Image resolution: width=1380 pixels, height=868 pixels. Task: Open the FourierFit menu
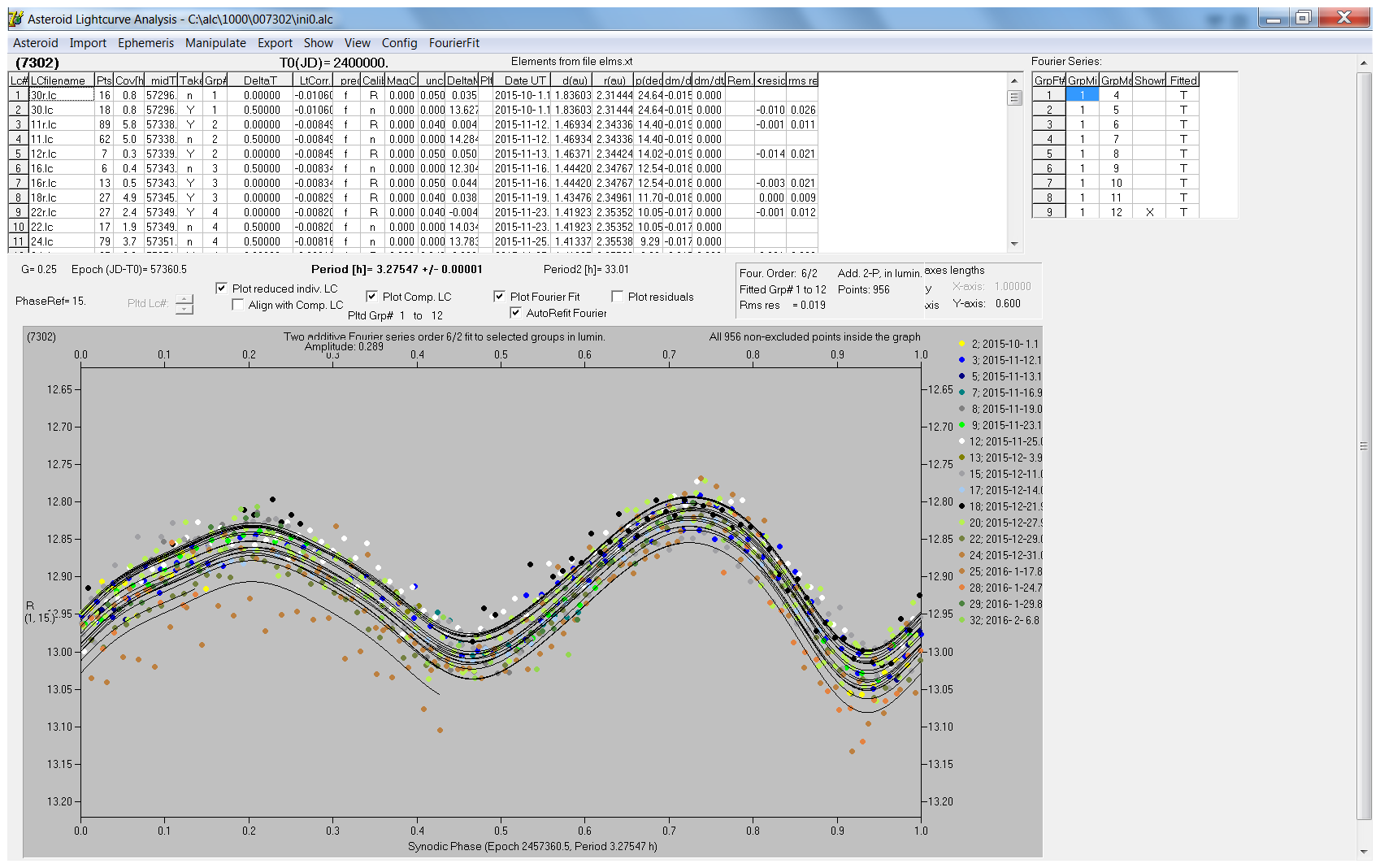tap(454, 43)
